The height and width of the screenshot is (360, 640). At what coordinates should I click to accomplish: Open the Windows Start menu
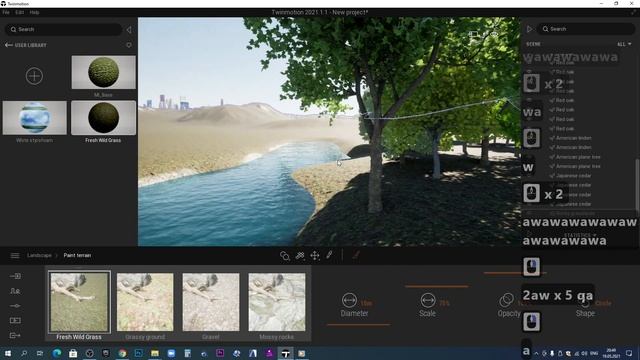click(x=7, y=353)
